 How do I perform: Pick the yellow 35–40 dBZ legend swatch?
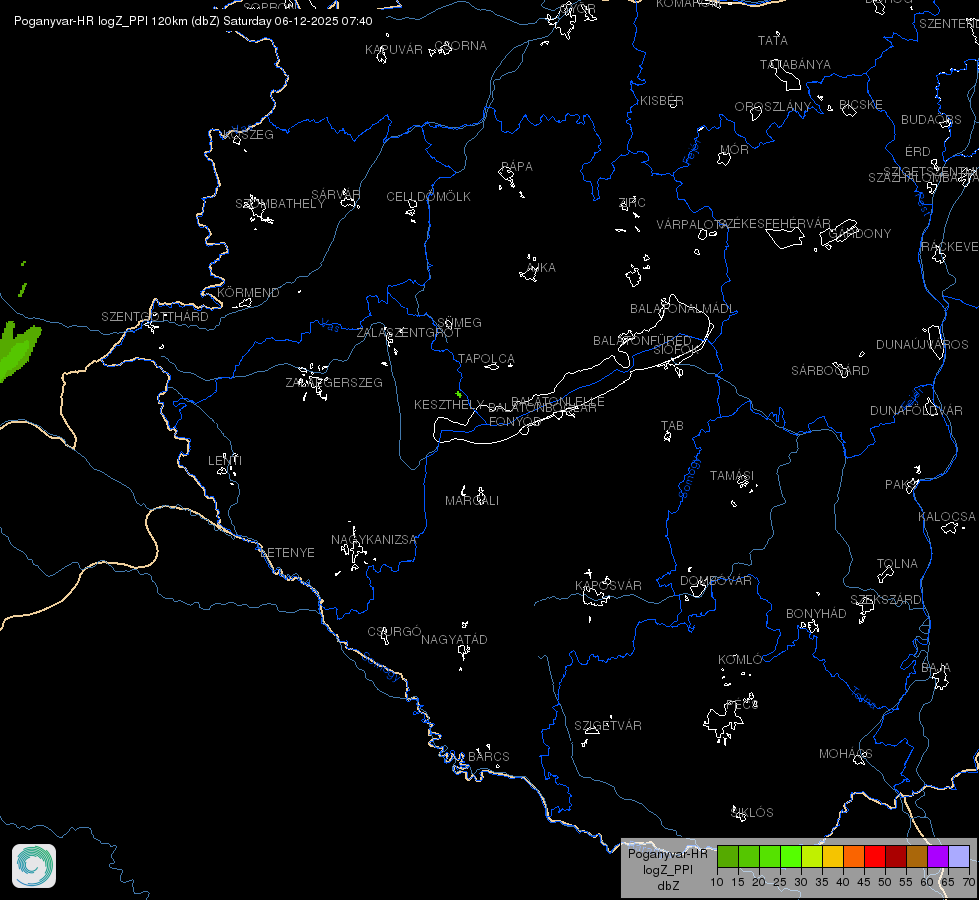(x=833, y=856)
